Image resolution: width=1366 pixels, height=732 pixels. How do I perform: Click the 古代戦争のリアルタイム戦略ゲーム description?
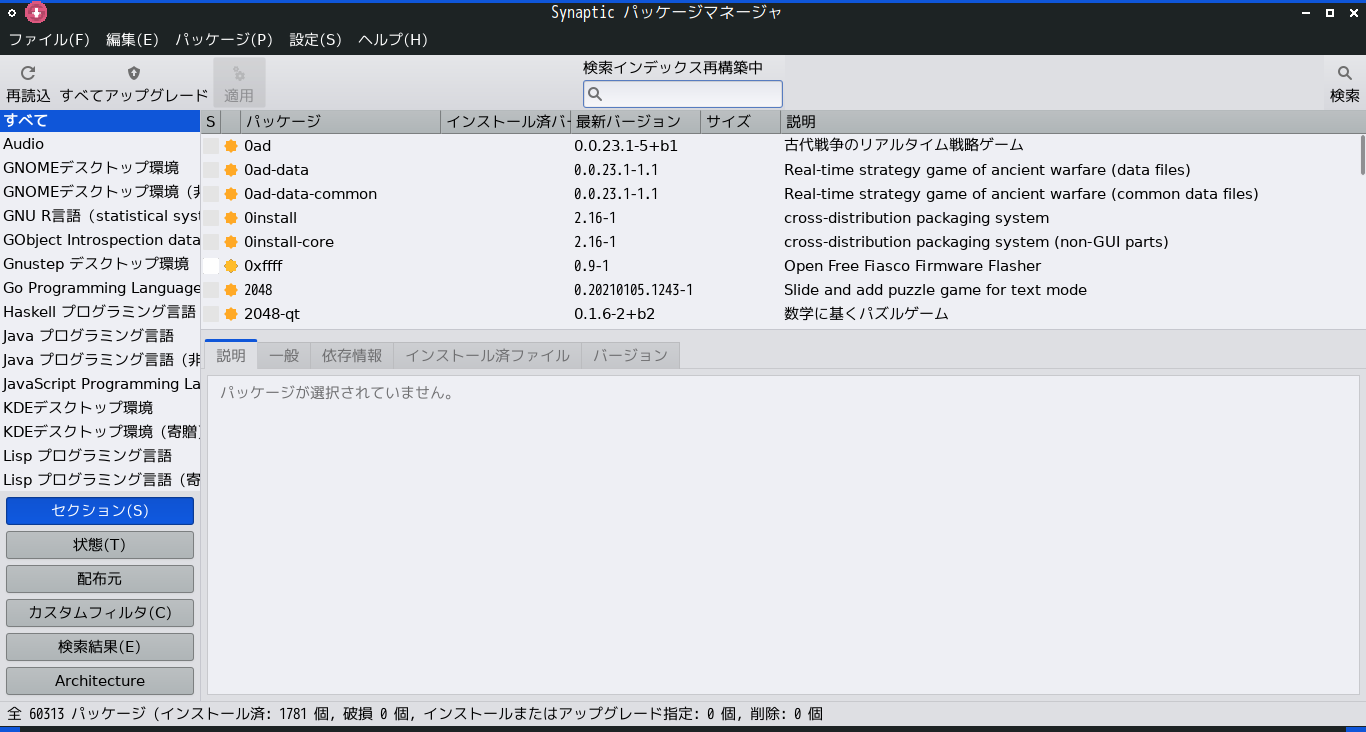tap(904, 146)
